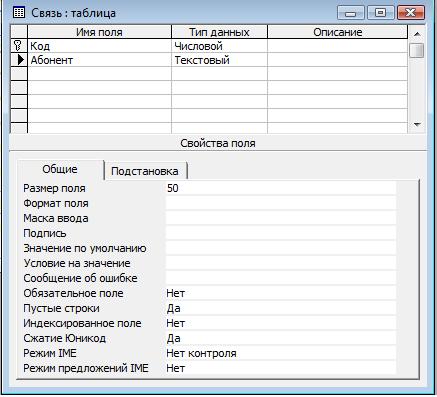Click the Маска ввода label
This screenshot has width=437, height=397.
(x=56, y=218)
